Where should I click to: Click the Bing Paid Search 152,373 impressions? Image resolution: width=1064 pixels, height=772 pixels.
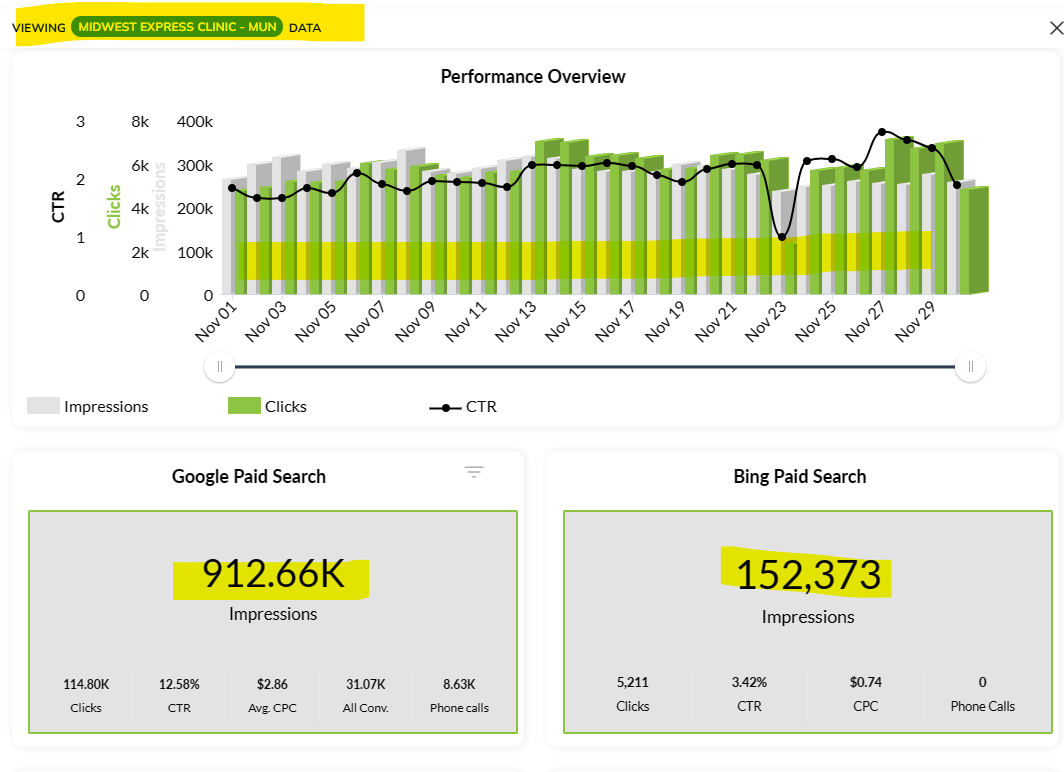[x=808, y=577]
